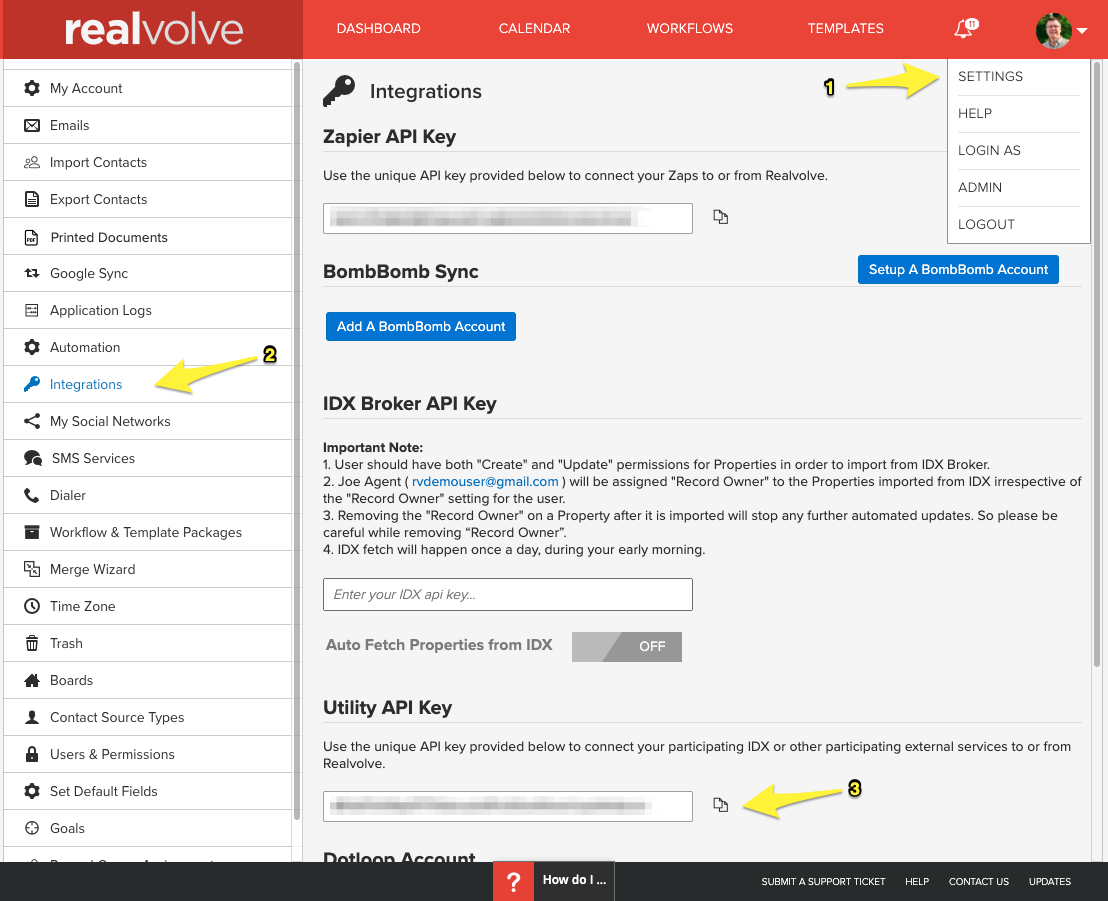
Task: Click the Dialer phone icon
Action: coord(32,495)
